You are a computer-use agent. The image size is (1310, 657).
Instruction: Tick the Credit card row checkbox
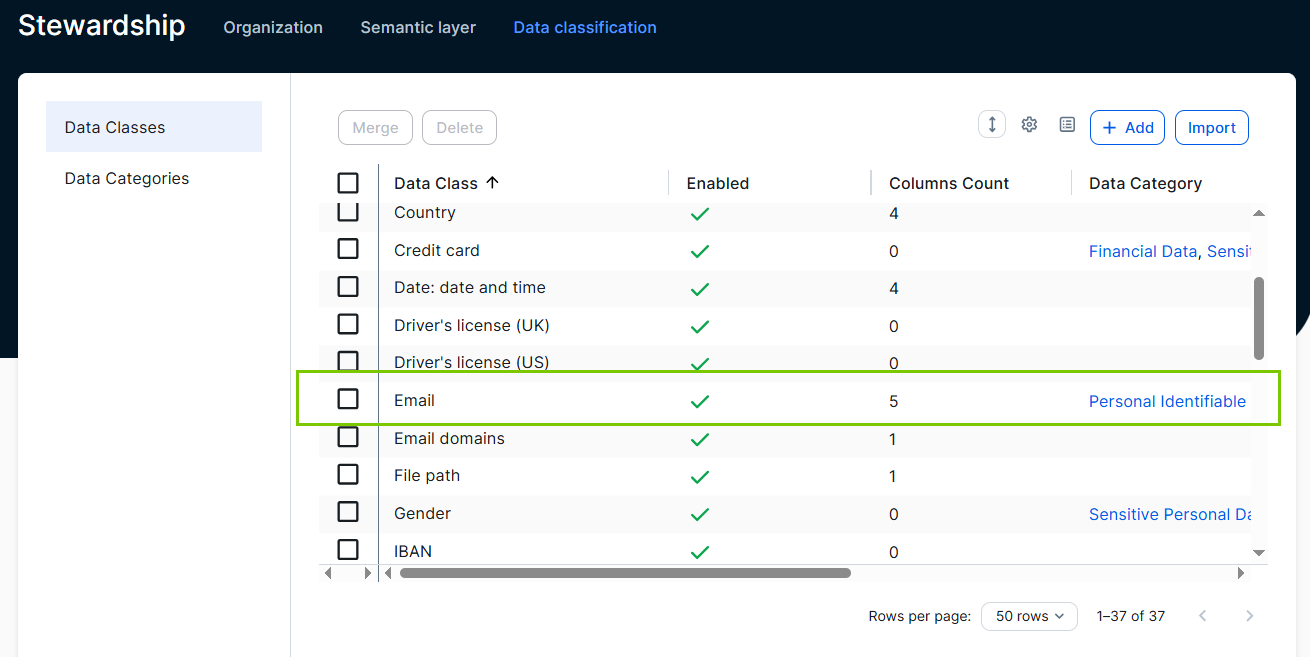[x=348, y=249]
